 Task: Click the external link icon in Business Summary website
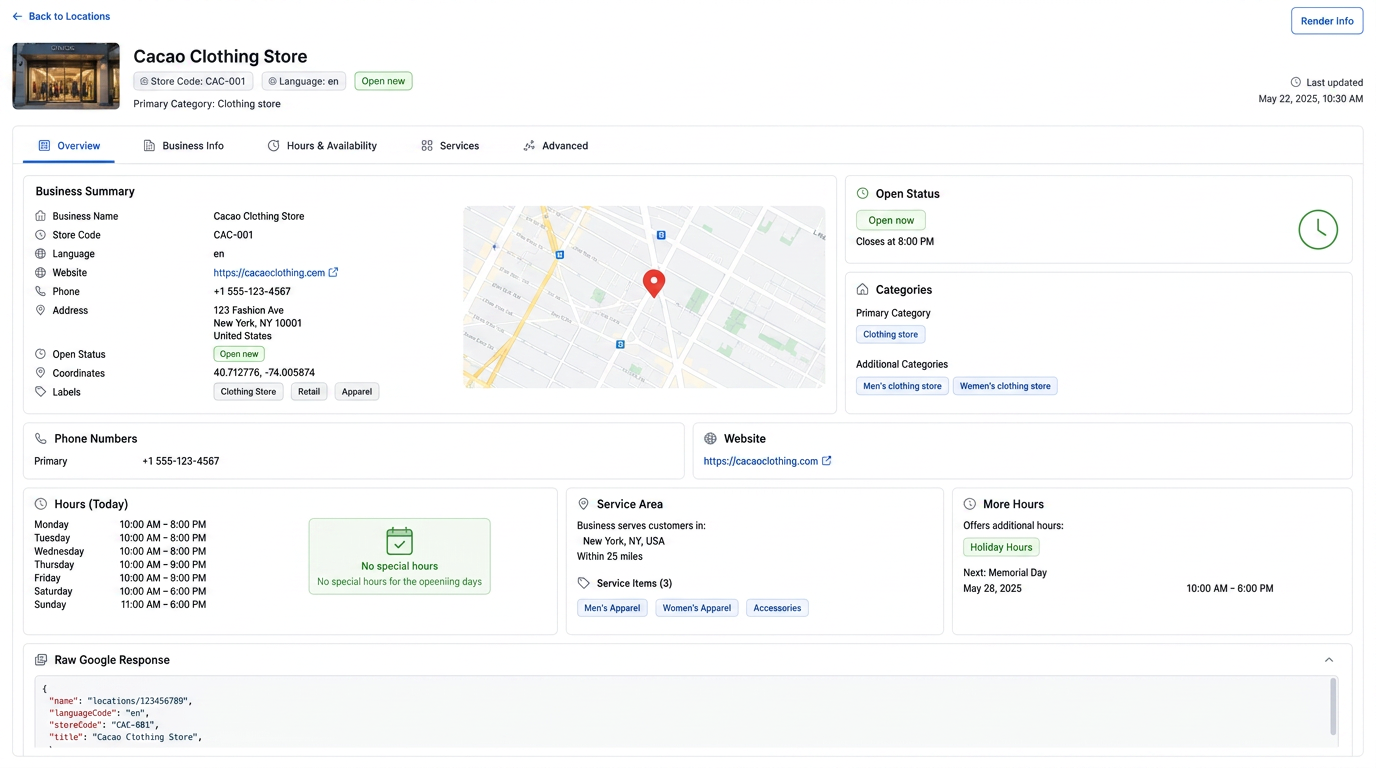(333, 272)
